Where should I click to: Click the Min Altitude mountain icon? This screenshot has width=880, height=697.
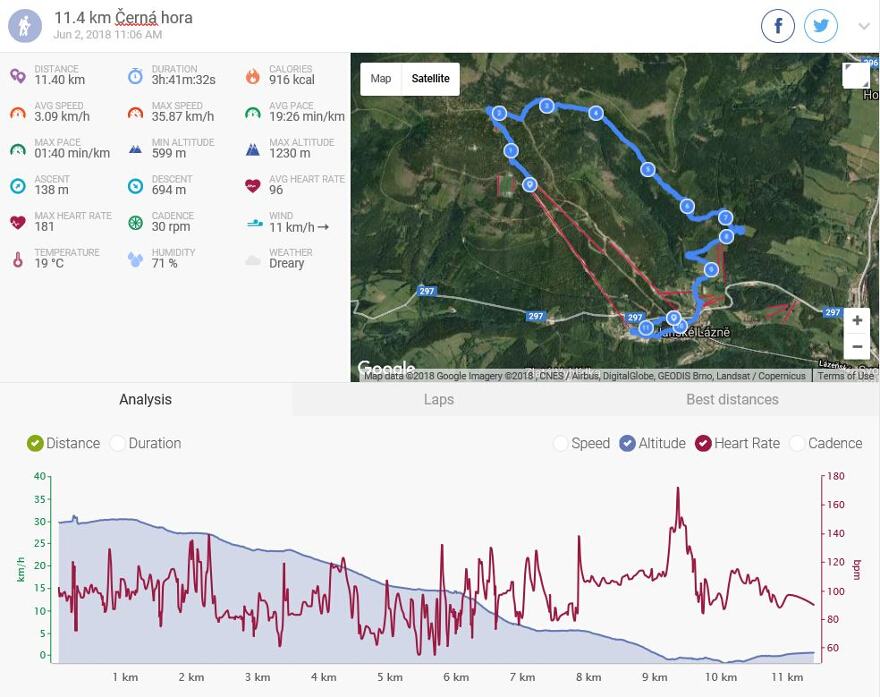[x=135, y=149]
